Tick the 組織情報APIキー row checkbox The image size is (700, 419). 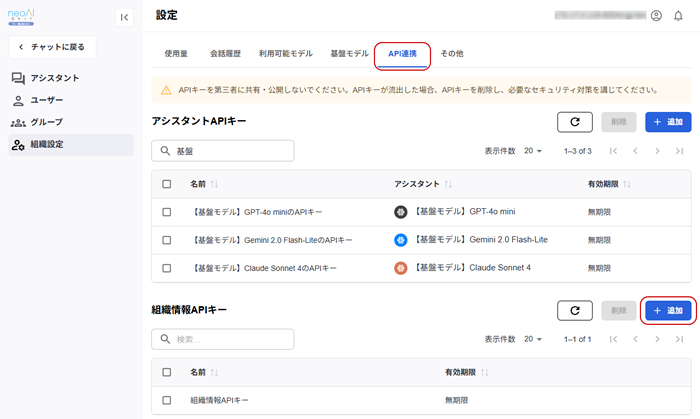click(x=167, y=400)
